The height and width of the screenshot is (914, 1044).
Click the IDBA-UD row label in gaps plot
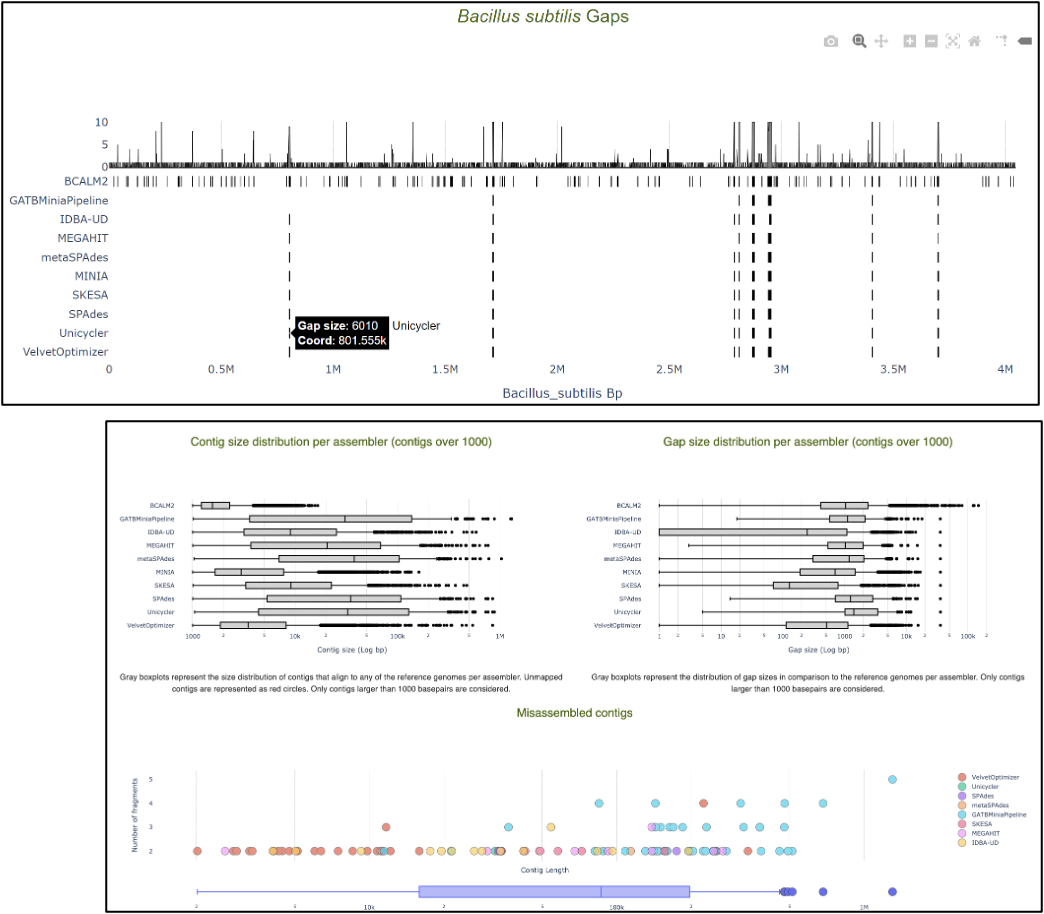(84, 219)
